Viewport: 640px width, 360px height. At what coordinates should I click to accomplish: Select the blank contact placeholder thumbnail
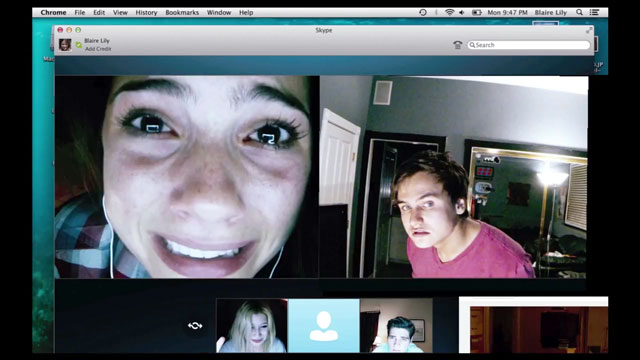[x=324, y=326]
